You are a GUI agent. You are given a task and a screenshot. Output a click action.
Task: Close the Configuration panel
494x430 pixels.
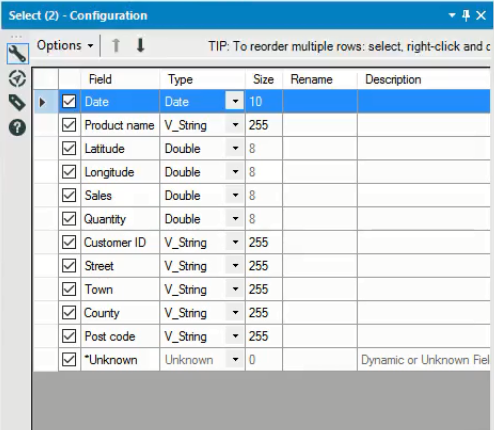point(481,15)
